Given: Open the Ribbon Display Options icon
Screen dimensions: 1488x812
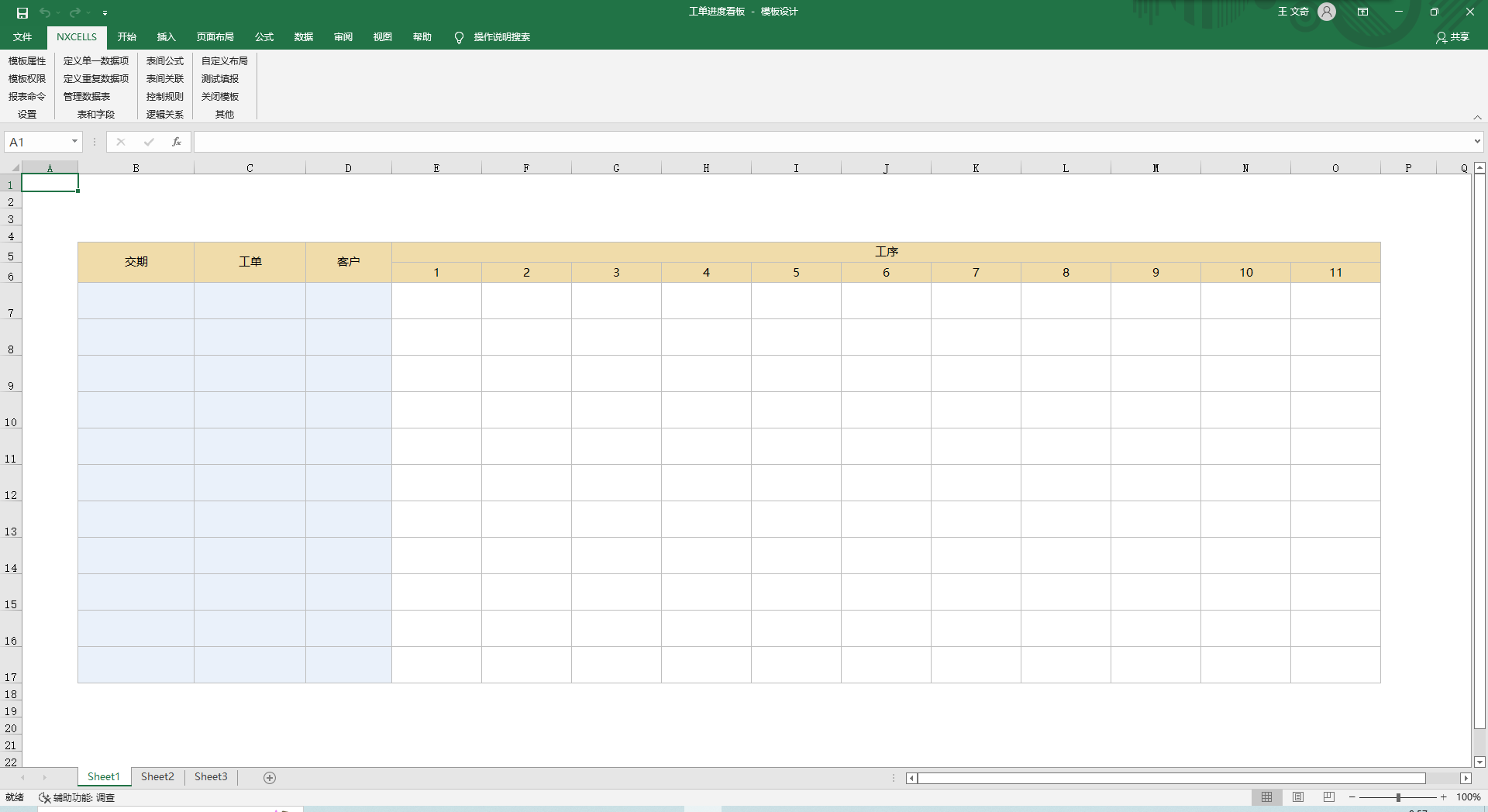Looking at the screenshot, I should coord(1362,12).
